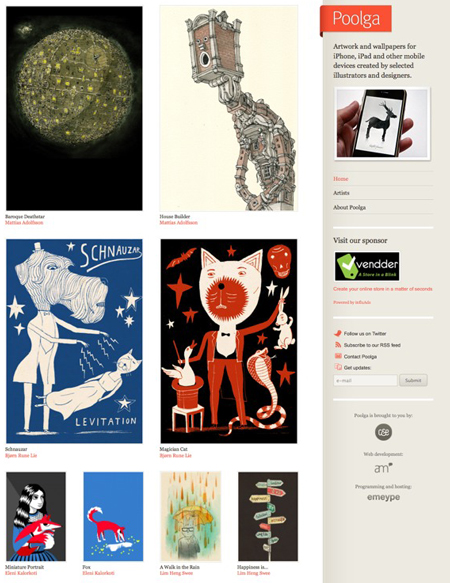This screenshot has width=450, height=583.
Task: Click the e-mail input field
Action: 365,380
